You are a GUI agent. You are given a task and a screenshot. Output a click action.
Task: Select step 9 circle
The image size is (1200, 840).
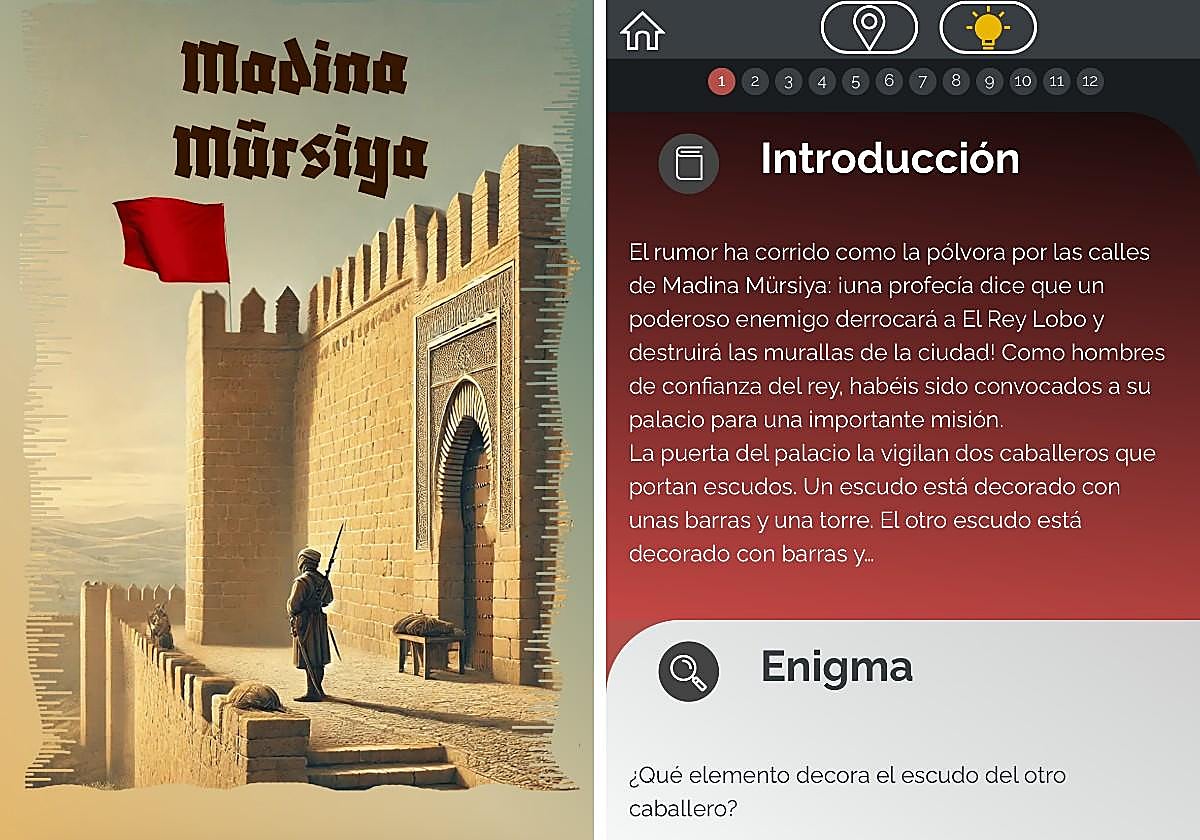pos(989,81)
